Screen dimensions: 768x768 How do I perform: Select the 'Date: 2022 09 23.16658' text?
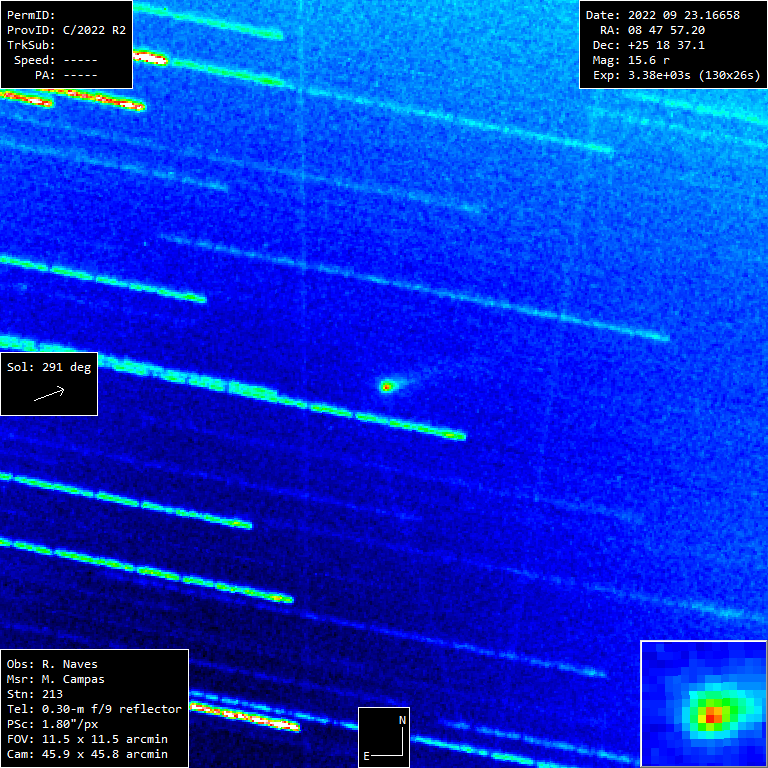663,15
